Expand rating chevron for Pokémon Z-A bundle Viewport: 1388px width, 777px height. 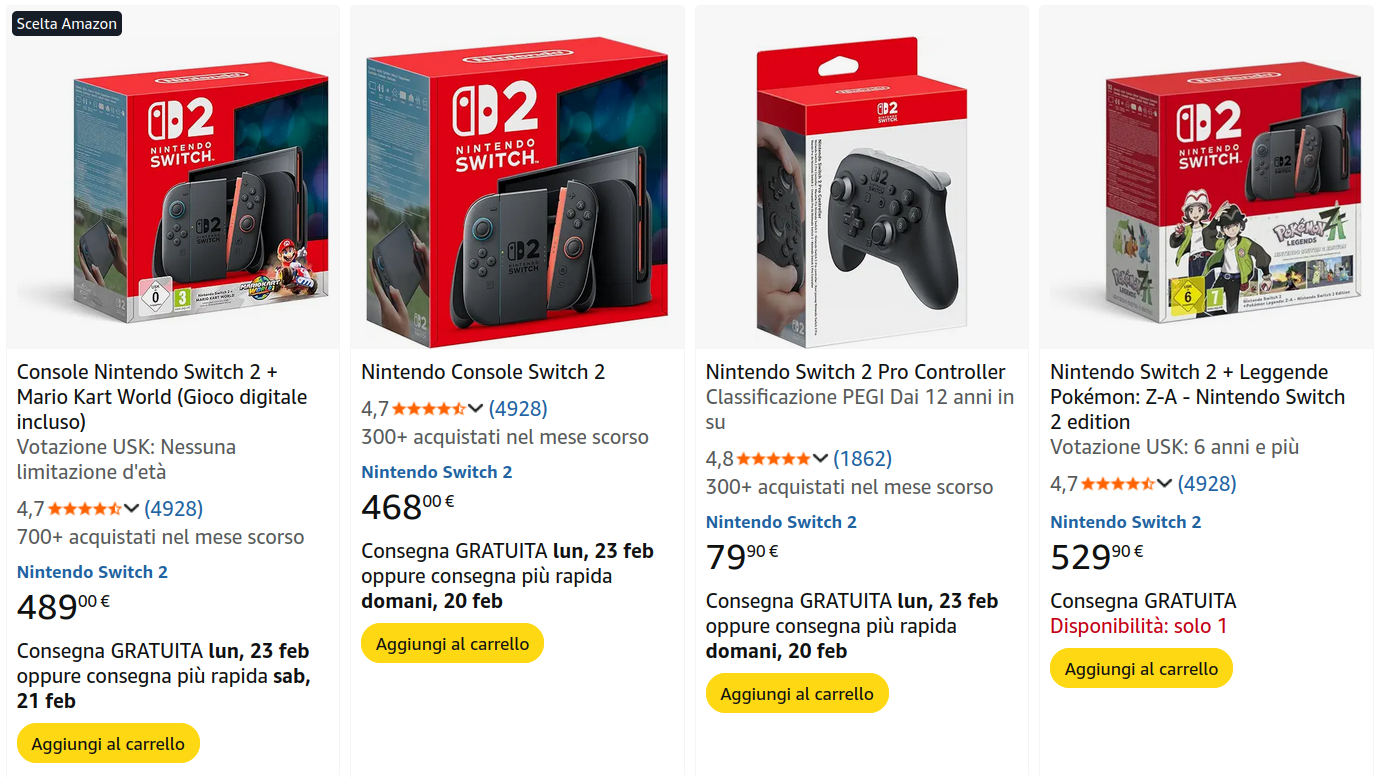1164,484
